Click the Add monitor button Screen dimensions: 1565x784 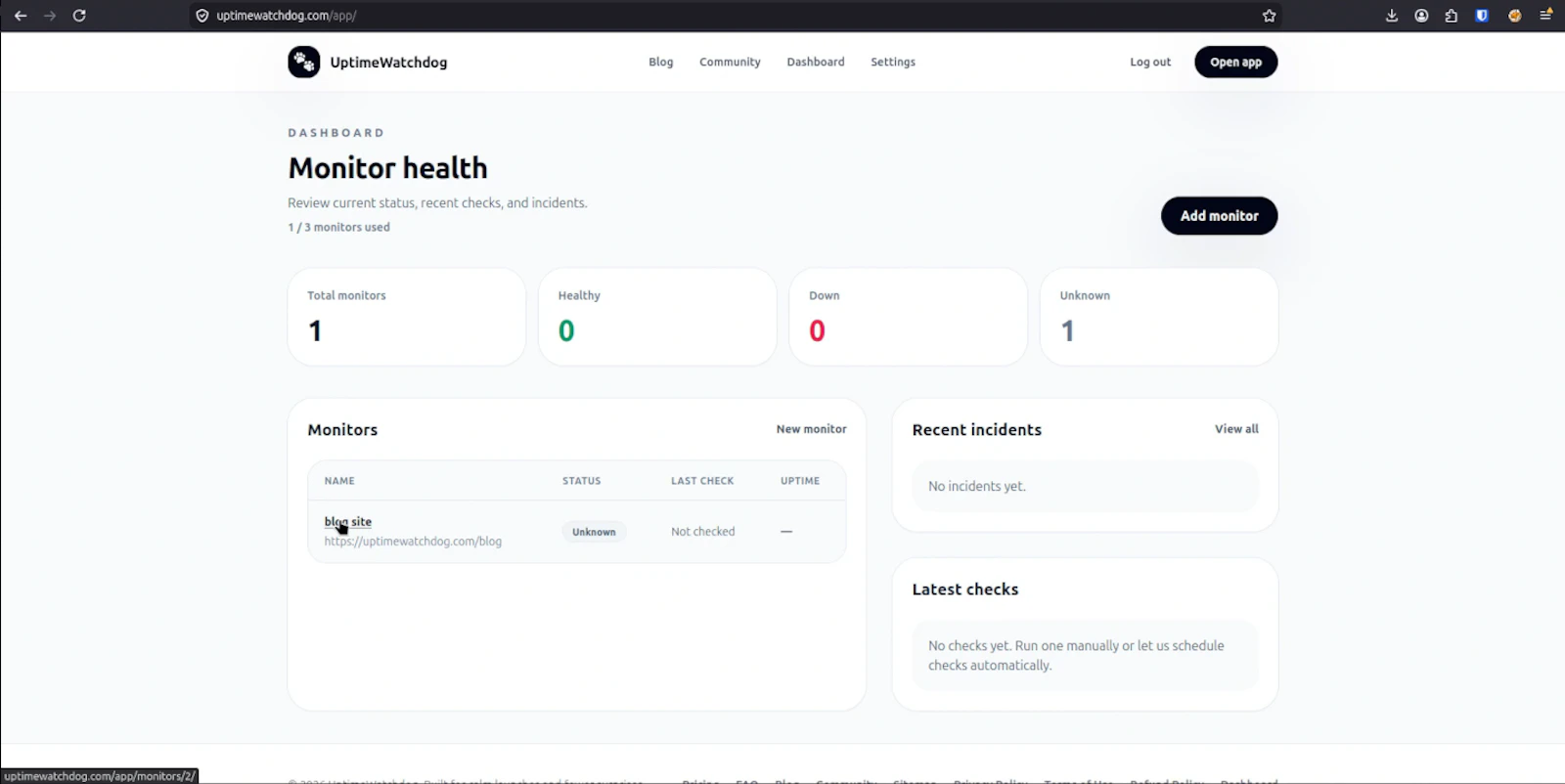[x=1220, y=216]
